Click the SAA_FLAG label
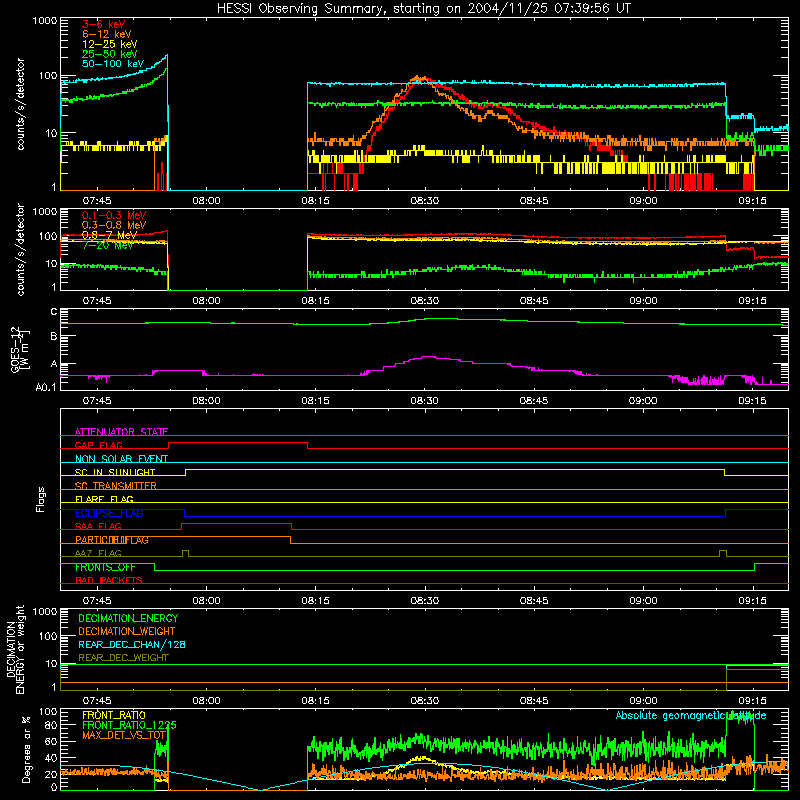The image size is (800, 800). click(98, 527)
